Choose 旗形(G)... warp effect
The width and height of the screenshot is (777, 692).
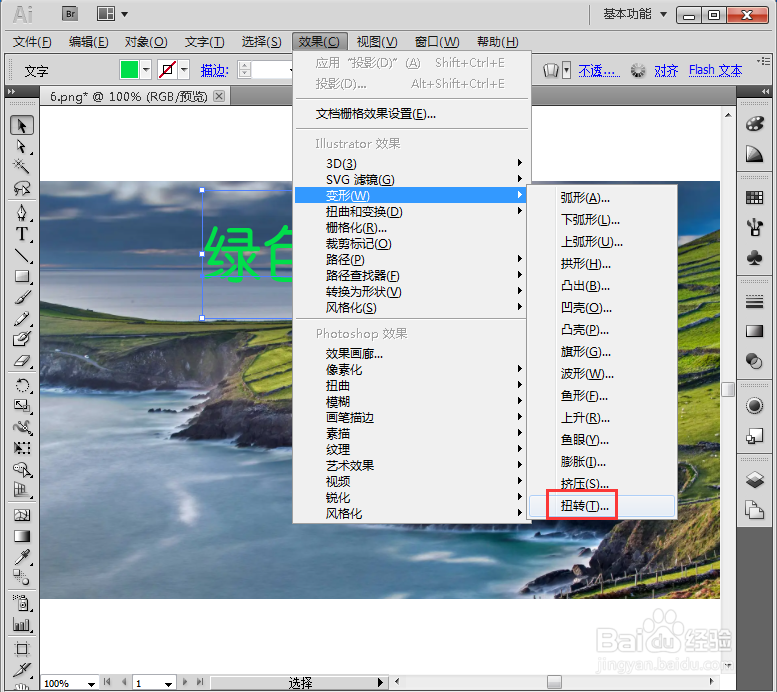(x=602, y=352)
